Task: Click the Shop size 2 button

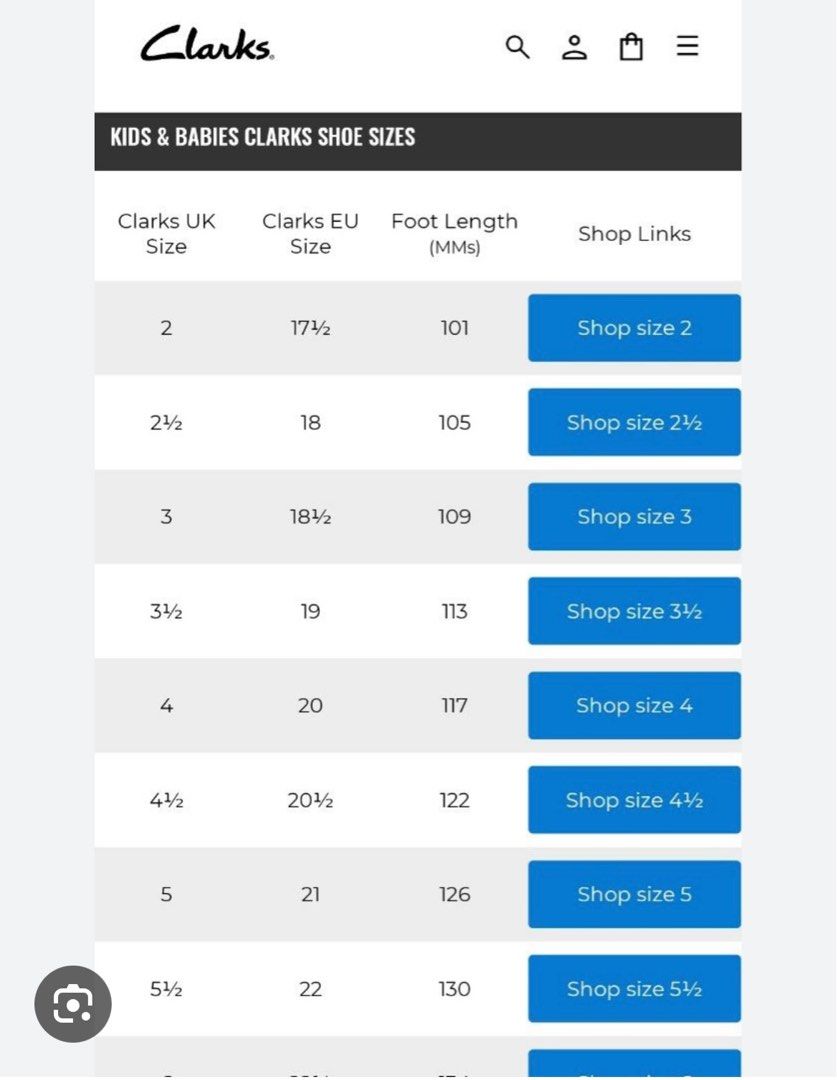Action: (634, 328)
